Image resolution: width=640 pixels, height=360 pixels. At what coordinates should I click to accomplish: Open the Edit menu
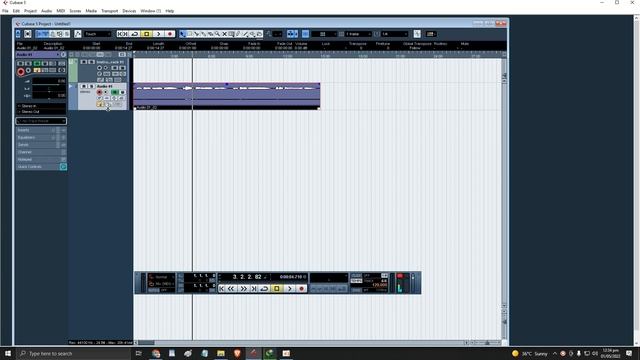16,11
